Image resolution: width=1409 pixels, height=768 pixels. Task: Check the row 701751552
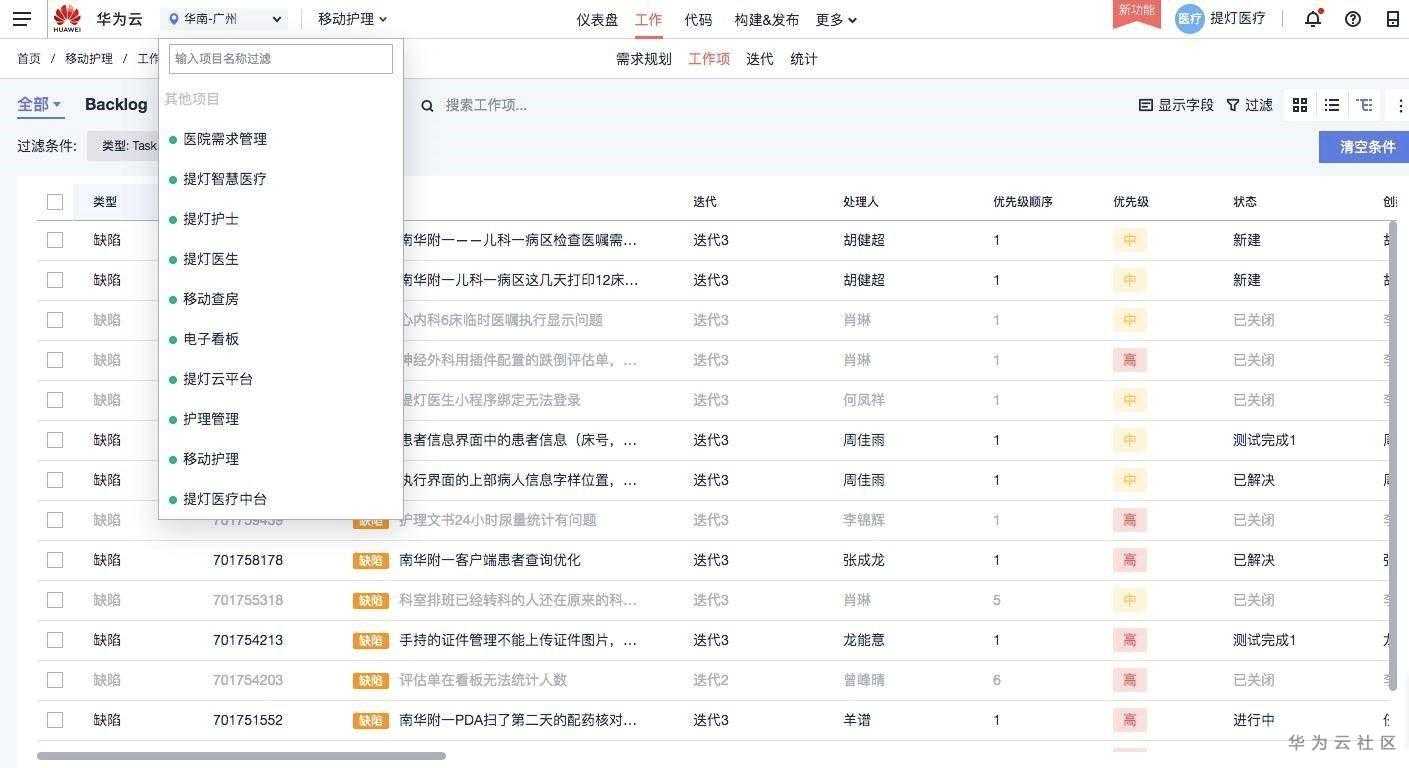[55, 720]
